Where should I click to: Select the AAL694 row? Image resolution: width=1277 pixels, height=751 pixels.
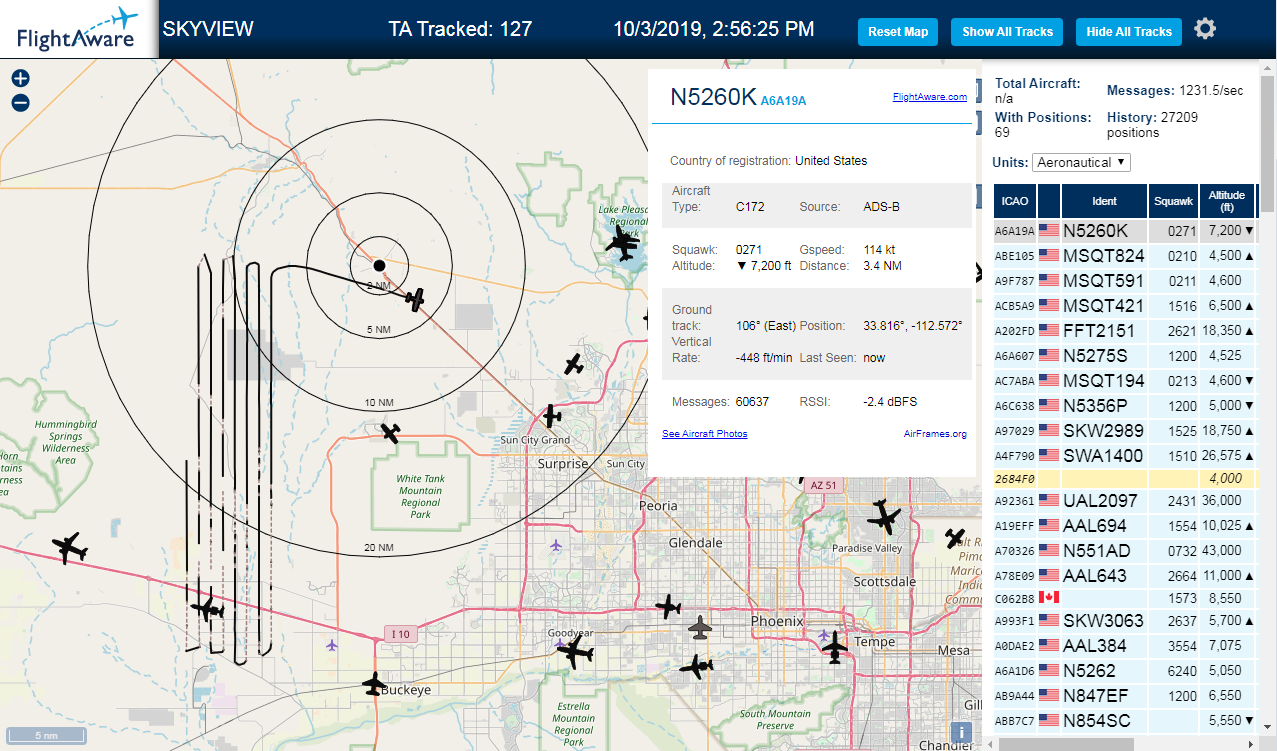[1126, 525]
